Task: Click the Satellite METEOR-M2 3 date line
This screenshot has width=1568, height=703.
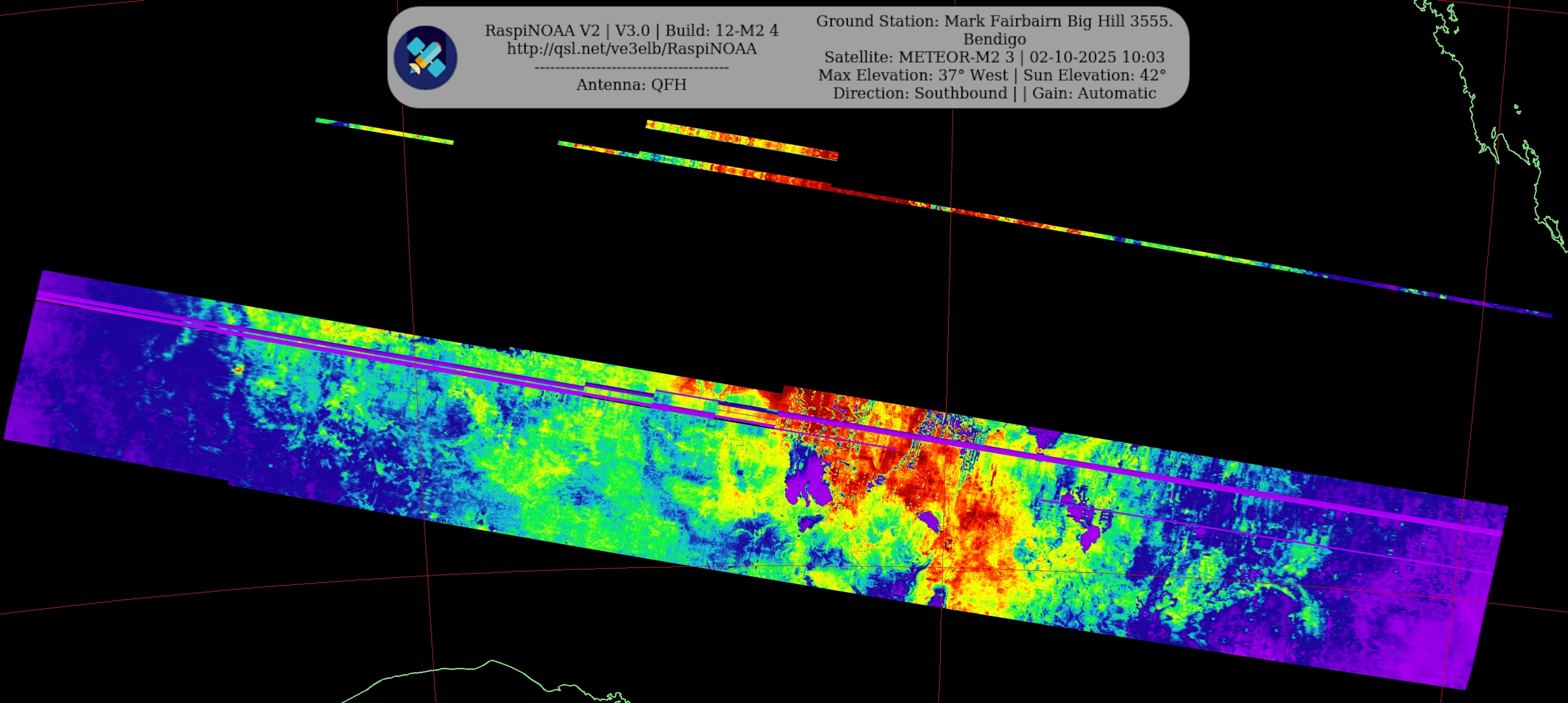Action: 993,57
